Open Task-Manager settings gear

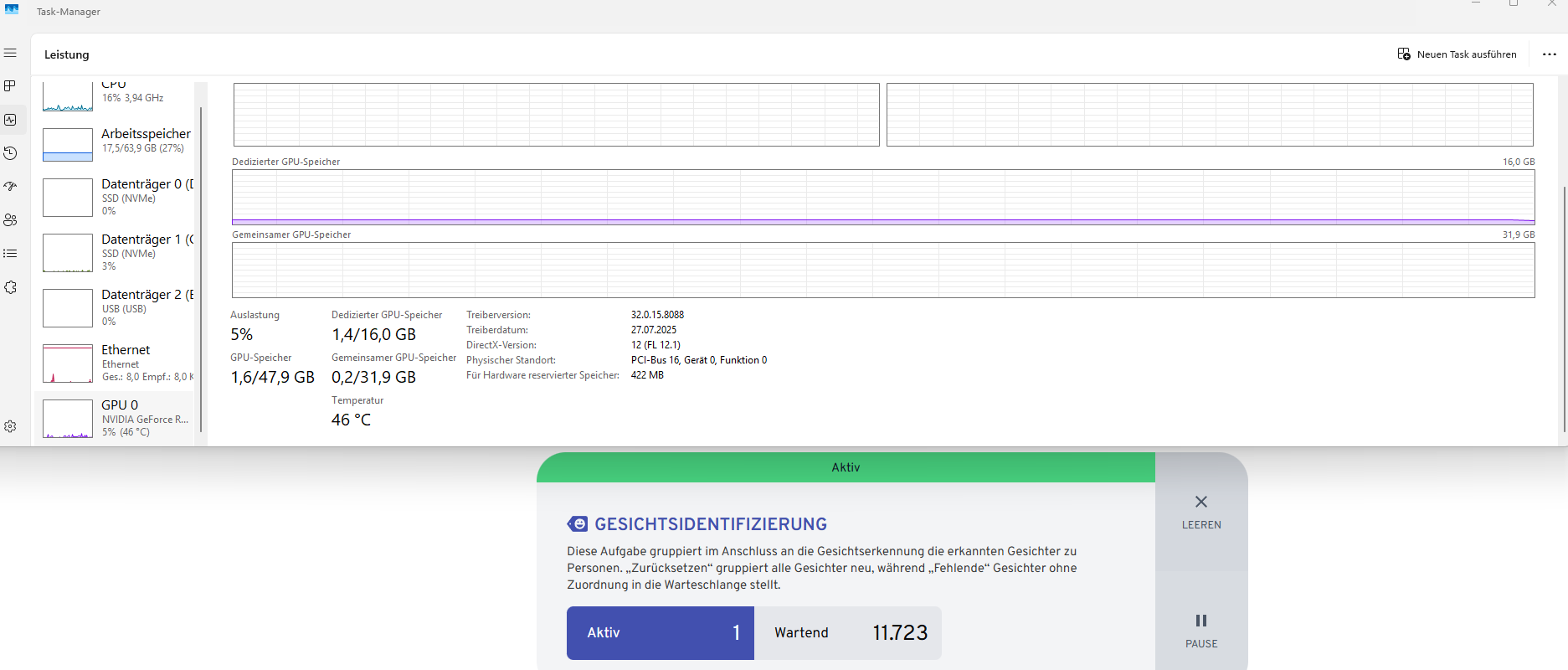coord(10,426)
